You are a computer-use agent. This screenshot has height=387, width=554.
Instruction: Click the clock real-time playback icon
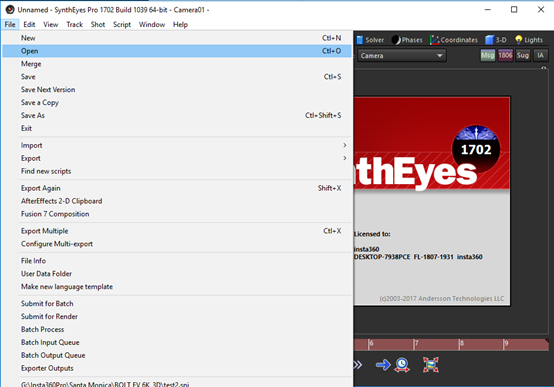[402, 365]
